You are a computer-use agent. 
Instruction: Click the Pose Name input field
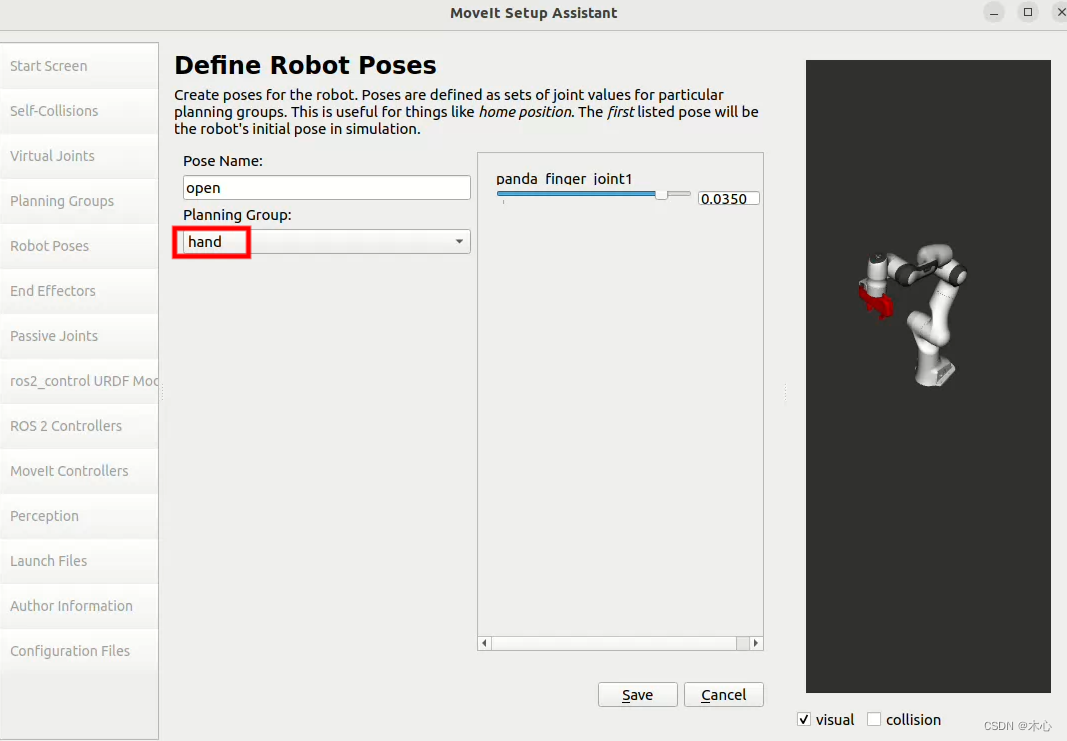327,188
